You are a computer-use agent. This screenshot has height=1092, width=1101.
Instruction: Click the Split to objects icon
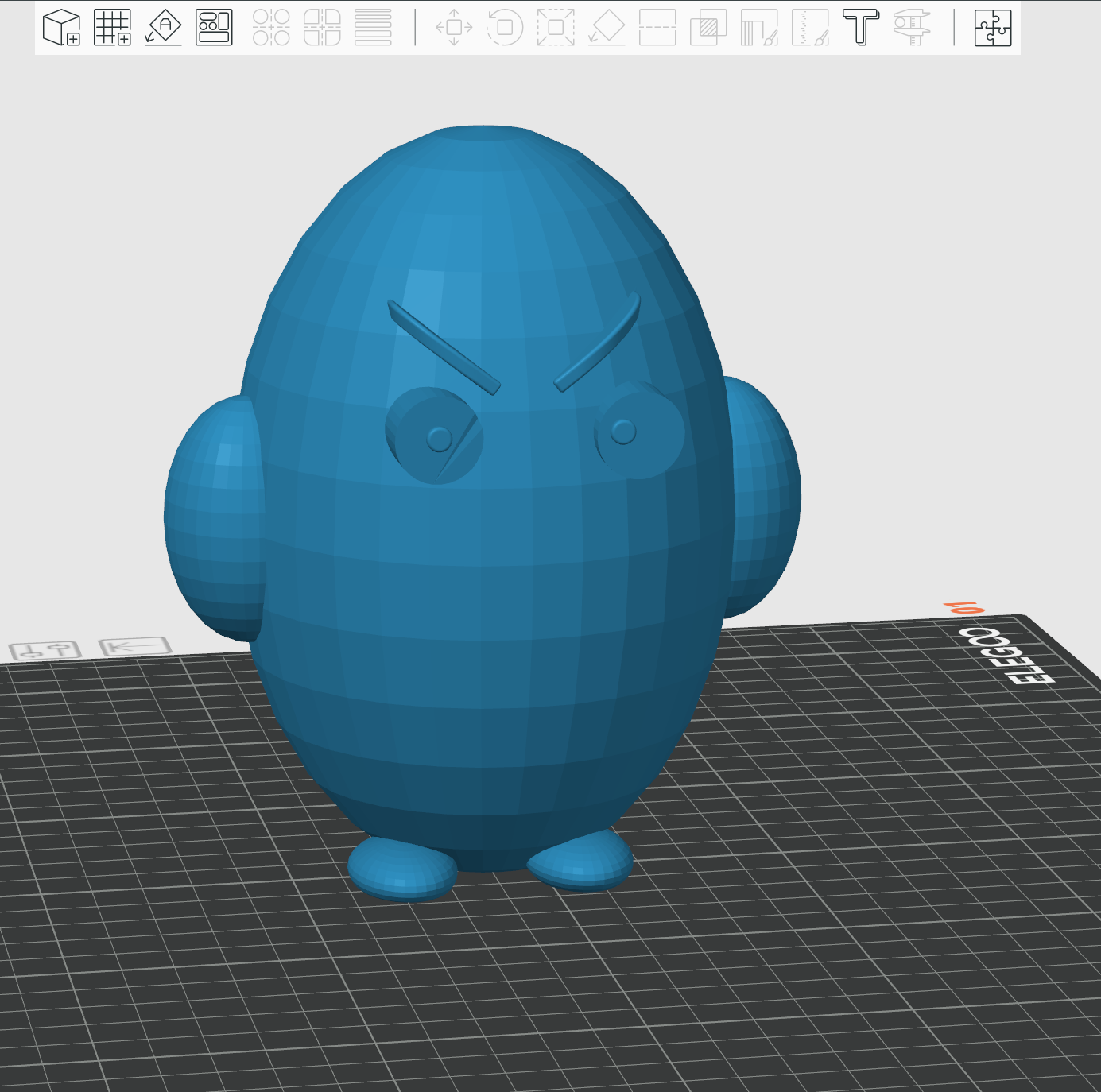271,28
